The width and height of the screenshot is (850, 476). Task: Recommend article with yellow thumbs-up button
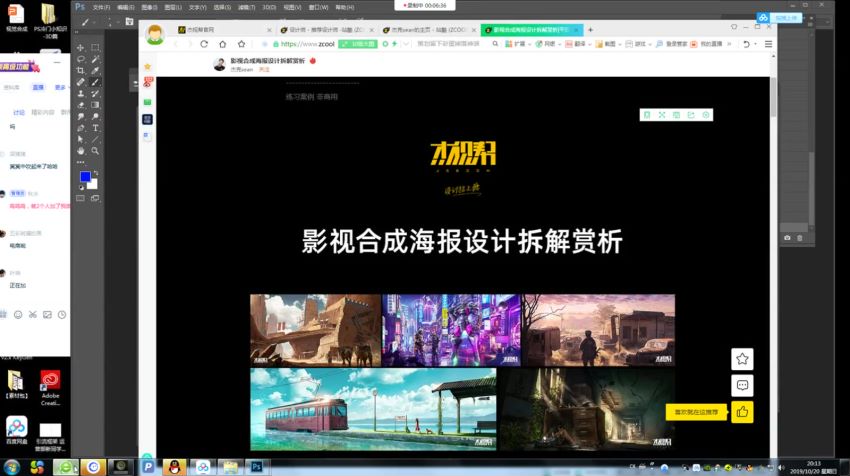pyautogui.click(x=742, y=412)
